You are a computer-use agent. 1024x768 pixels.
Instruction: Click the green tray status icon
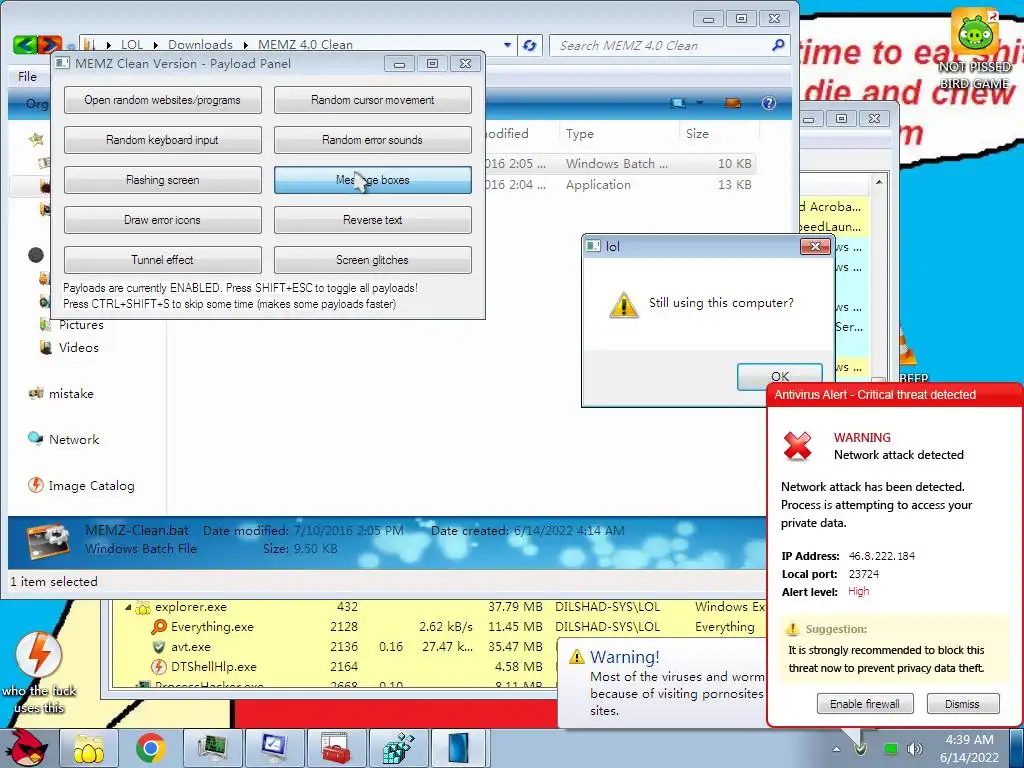pyautogui.click(x=889, y=749)
